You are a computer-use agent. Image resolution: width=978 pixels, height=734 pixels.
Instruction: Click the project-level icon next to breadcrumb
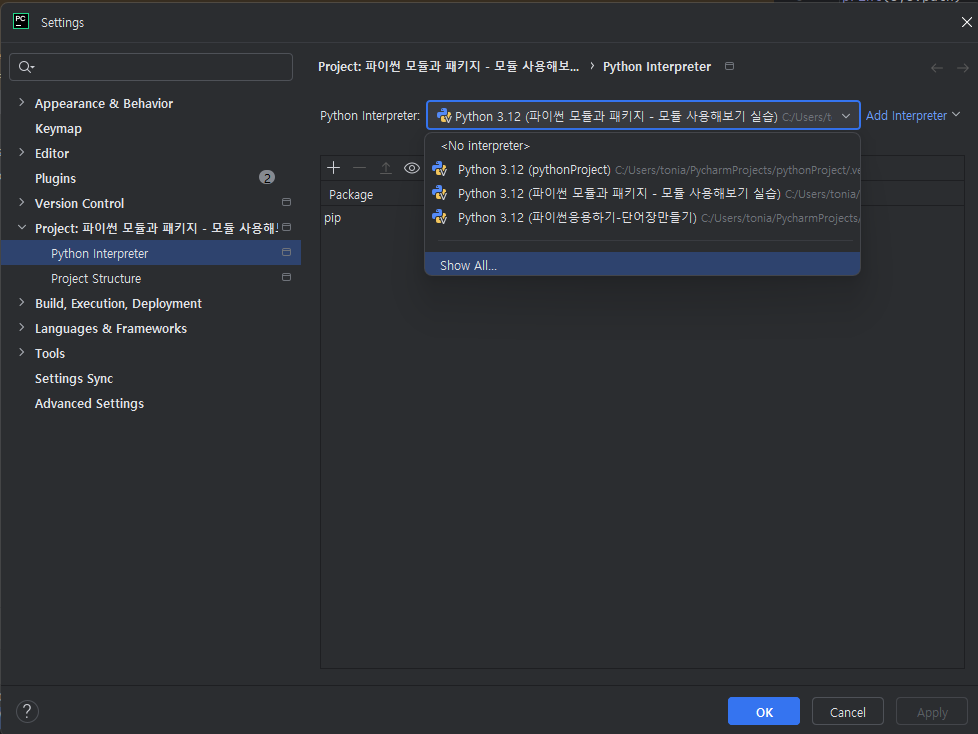729,66
